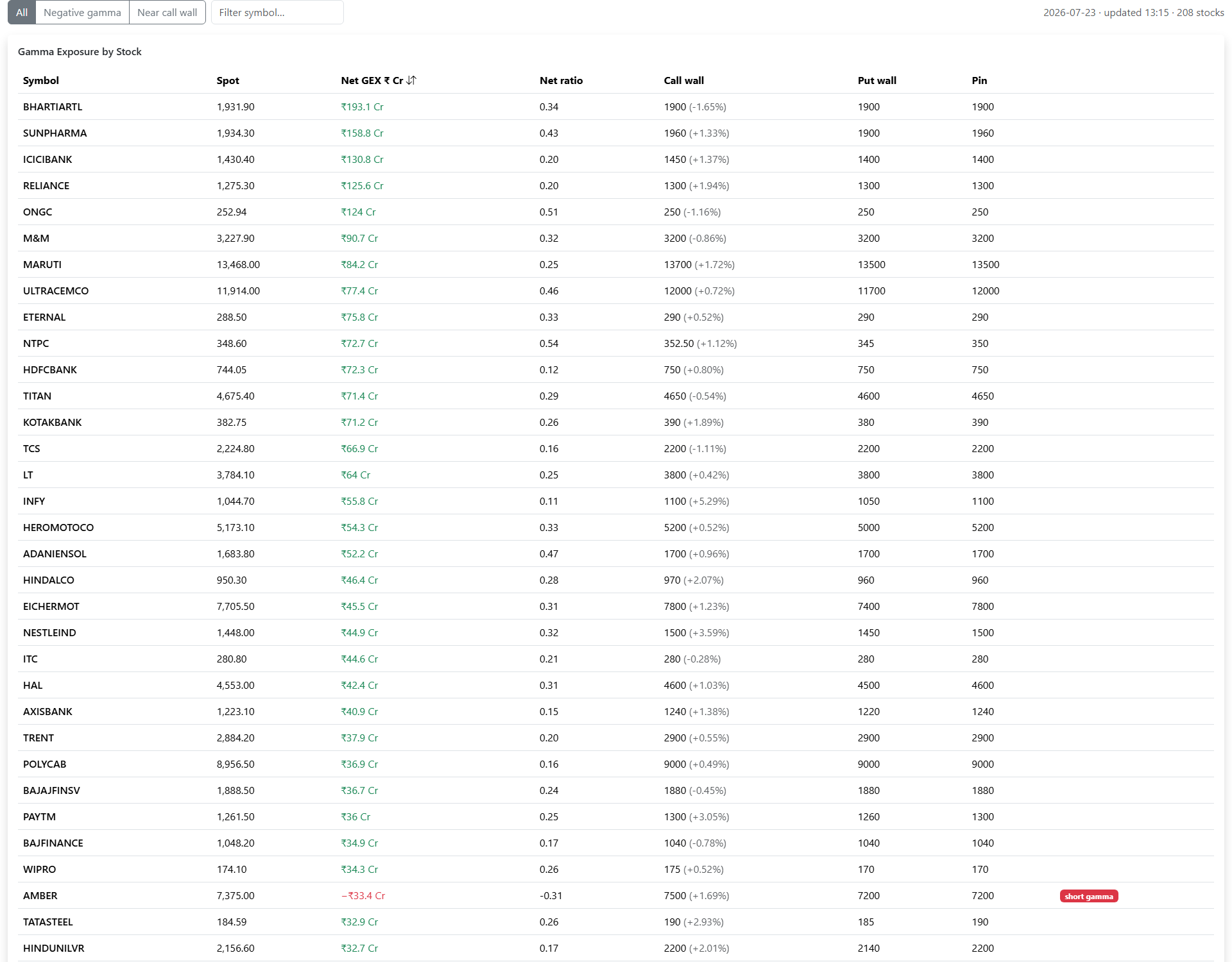Click the Gamma Exposure by Stock title
1232x962 pixels.
coord(80,51)
